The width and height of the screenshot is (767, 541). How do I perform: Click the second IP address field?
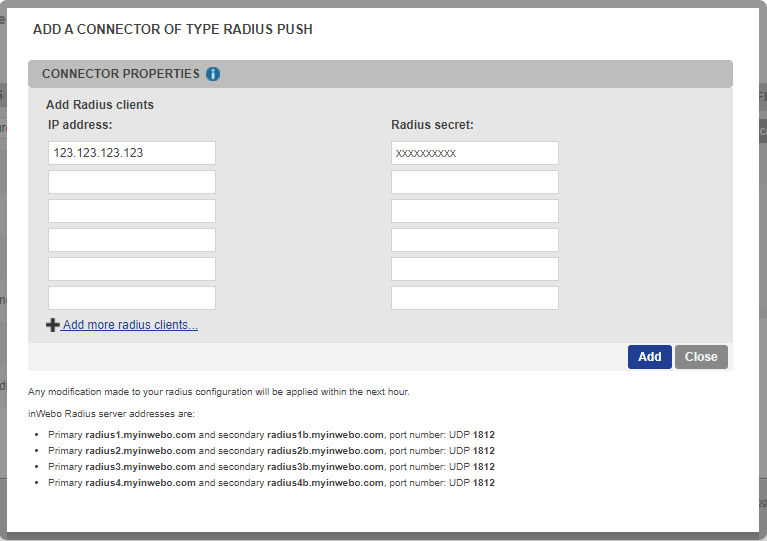click(132, 182)
